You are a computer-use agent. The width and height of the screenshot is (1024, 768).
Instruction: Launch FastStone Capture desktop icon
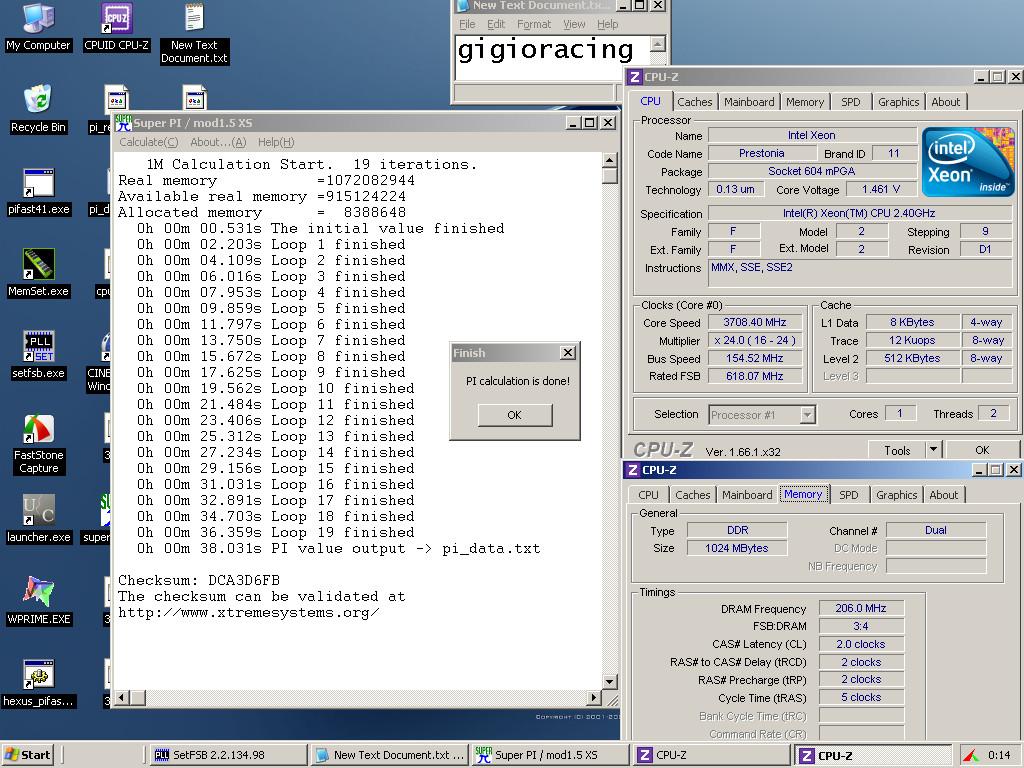(x=38, y=443)
